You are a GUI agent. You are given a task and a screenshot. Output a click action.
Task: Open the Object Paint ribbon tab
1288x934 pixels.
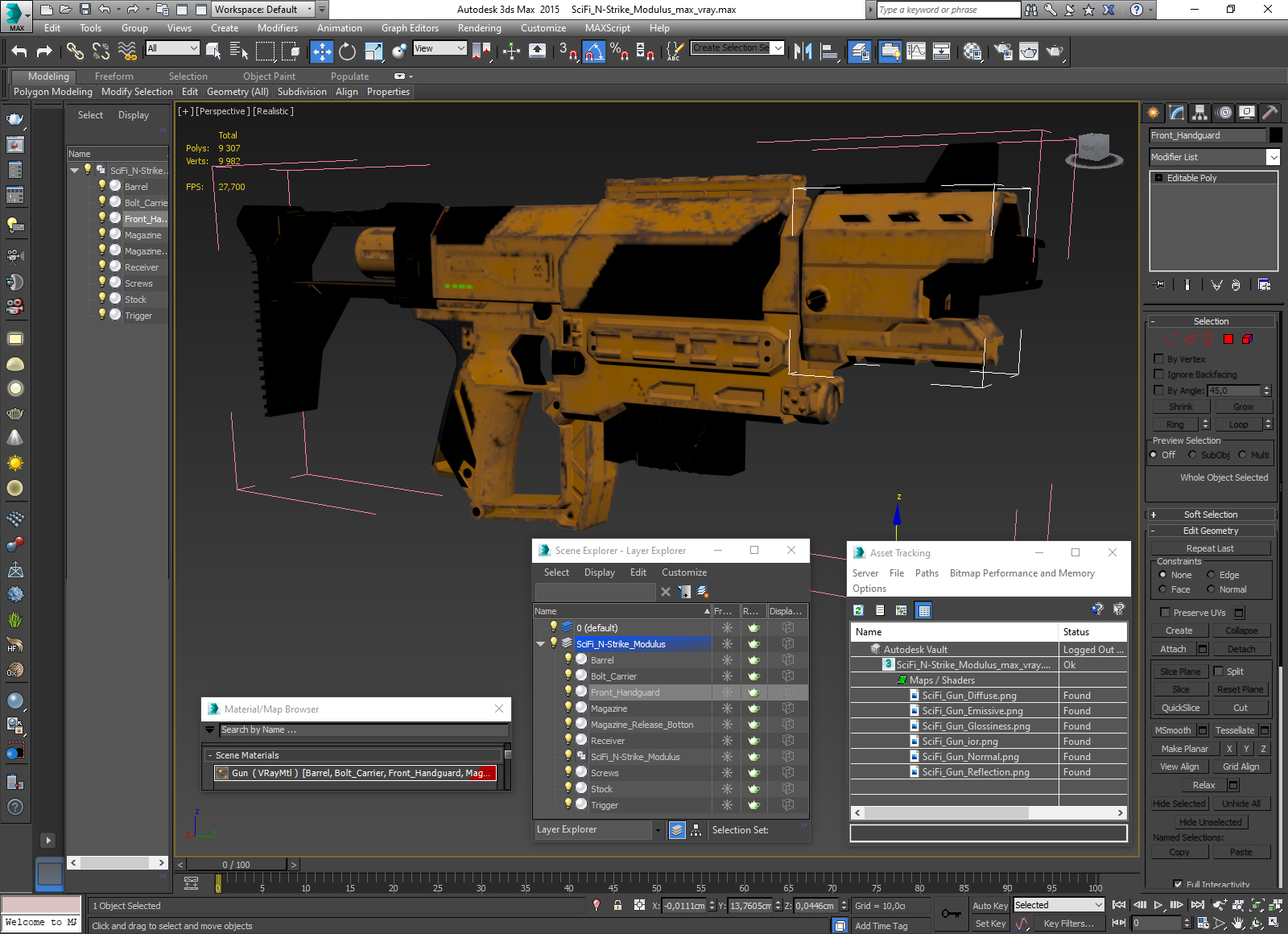tap(269, 76)
